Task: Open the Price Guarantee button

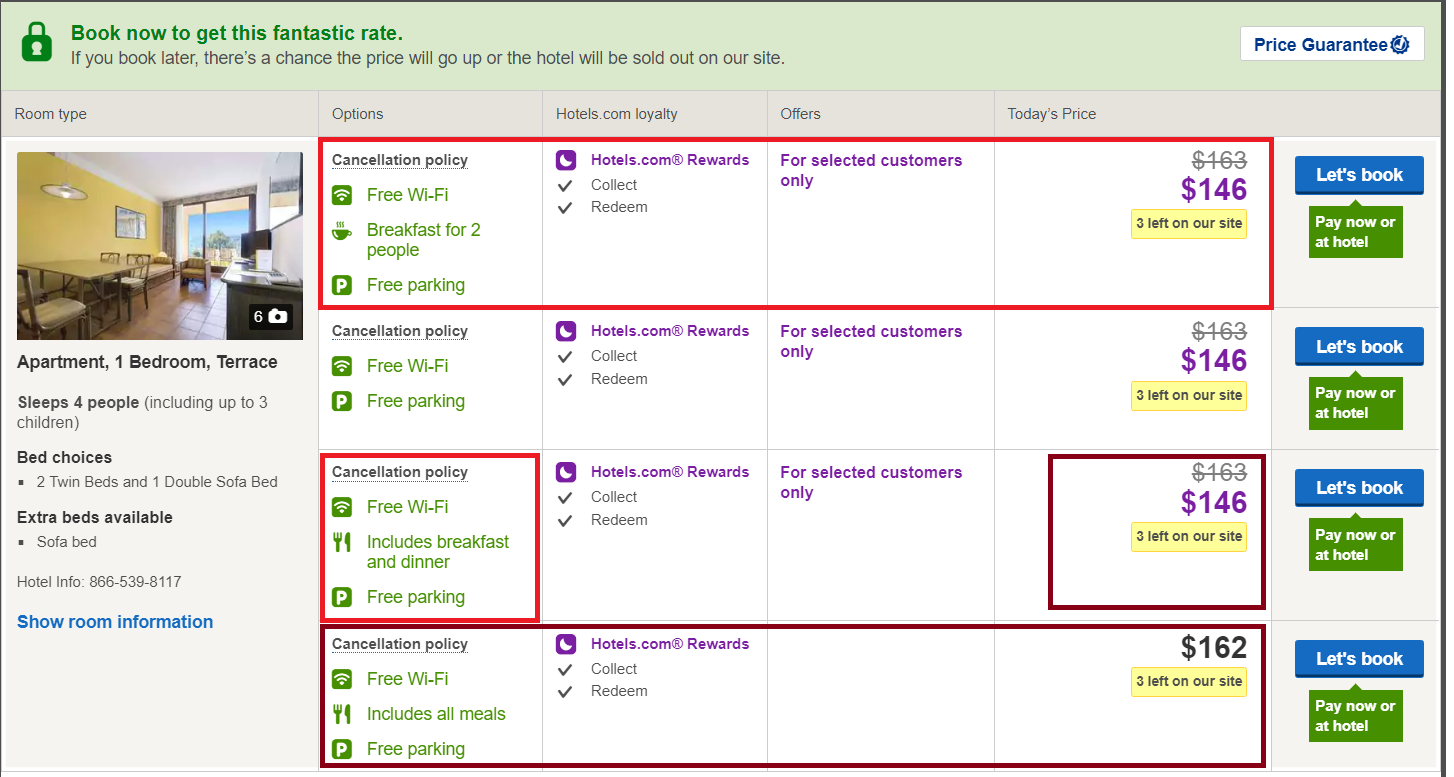Action: [x=1331, y=44]
